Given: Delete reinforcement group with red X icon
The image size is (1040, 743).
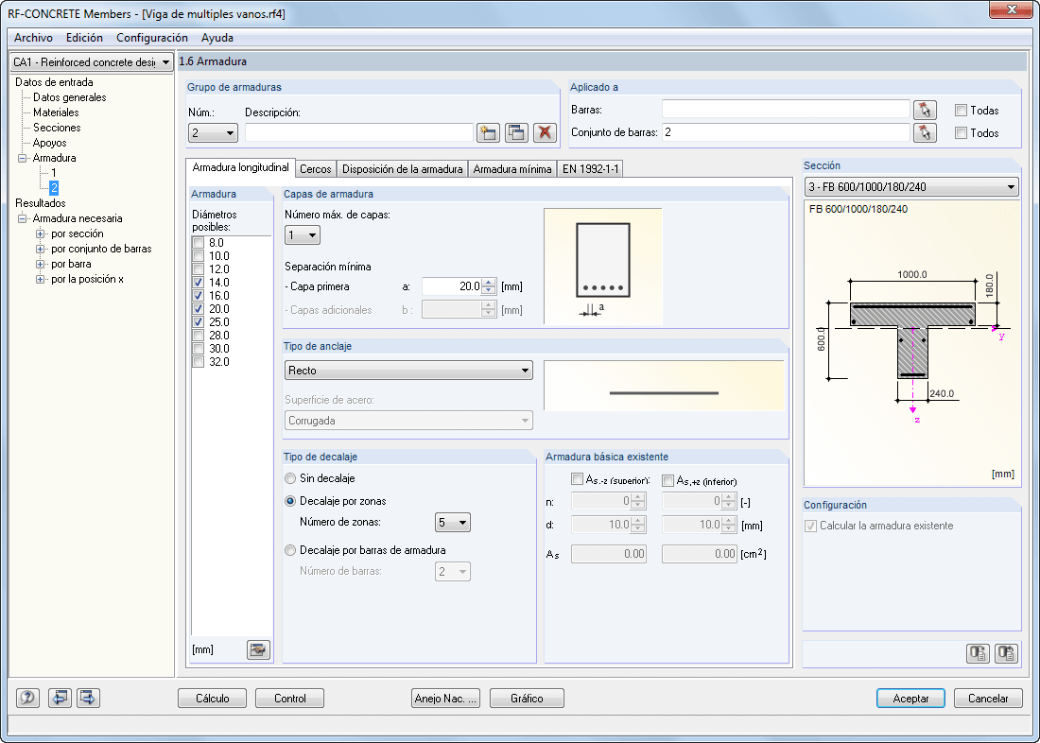Looking at the screenshot, I should point(545,133).
